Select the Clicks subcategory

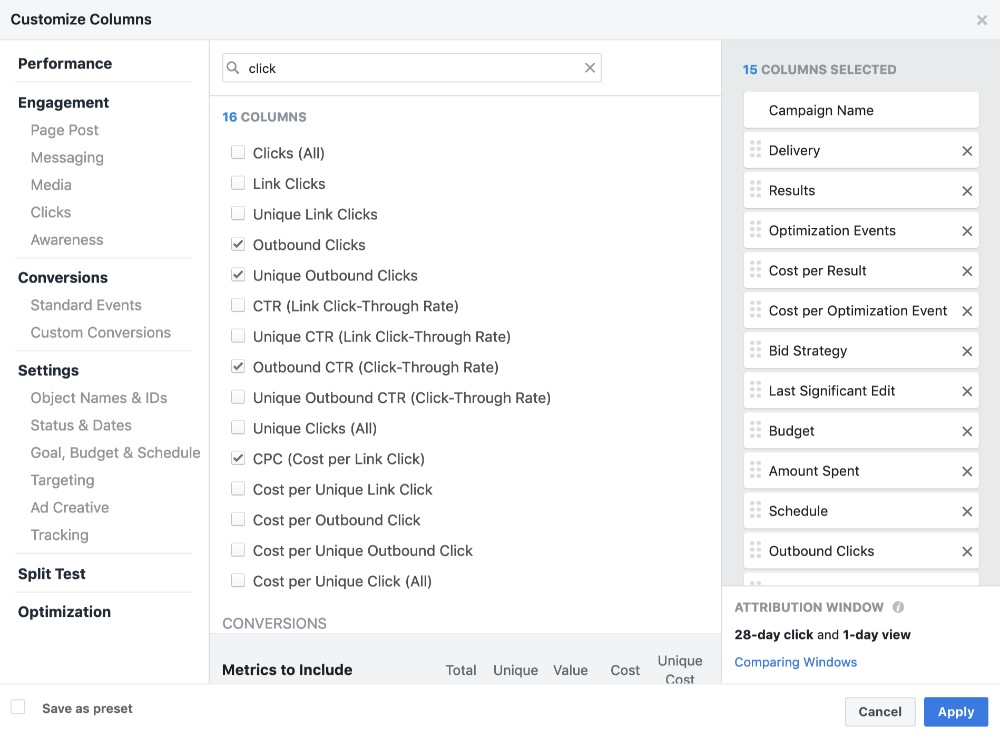[51, 212]
